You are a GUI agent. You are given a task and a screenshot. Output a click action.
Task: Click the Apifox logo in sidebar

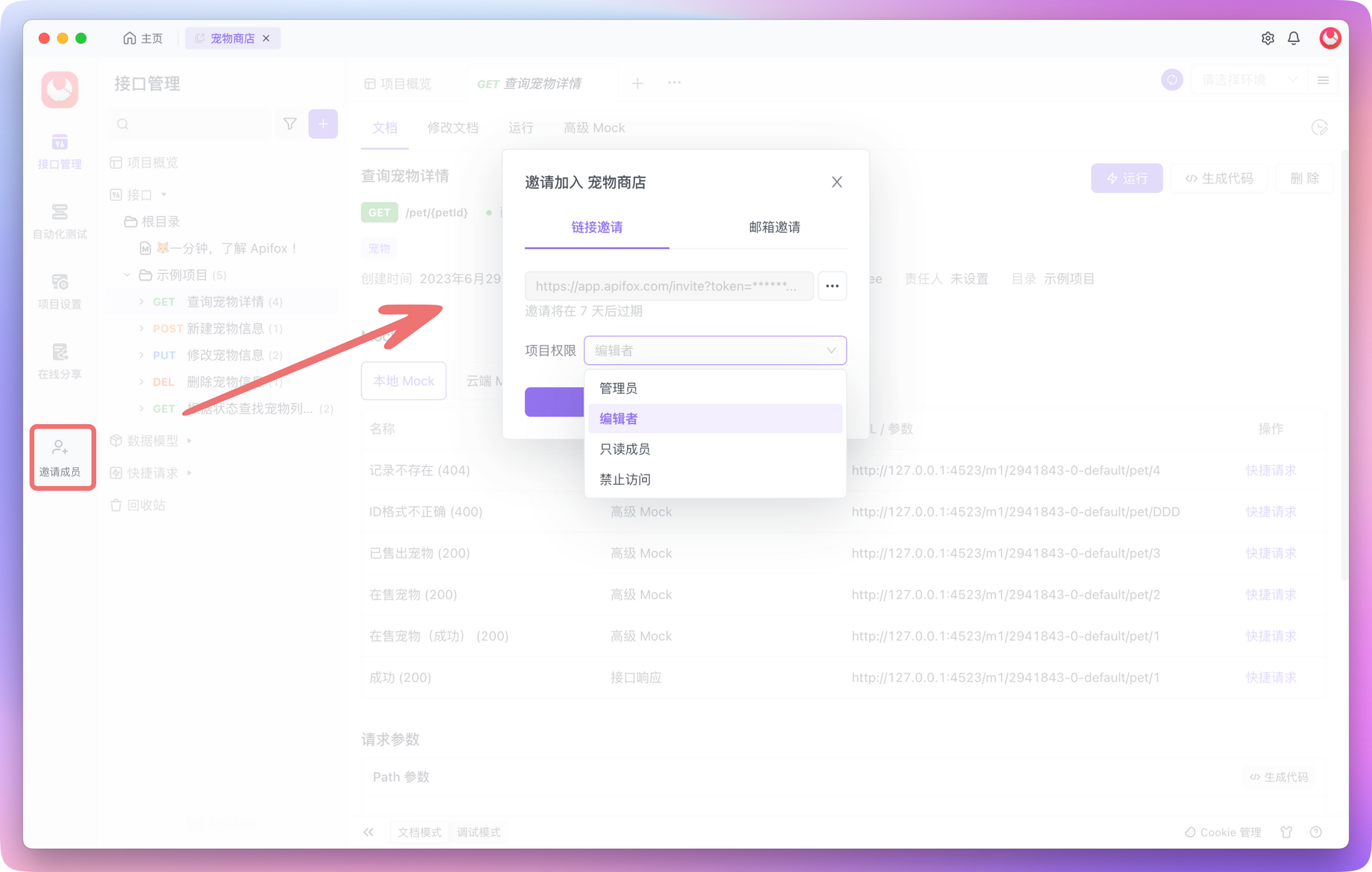coord(60,89)
